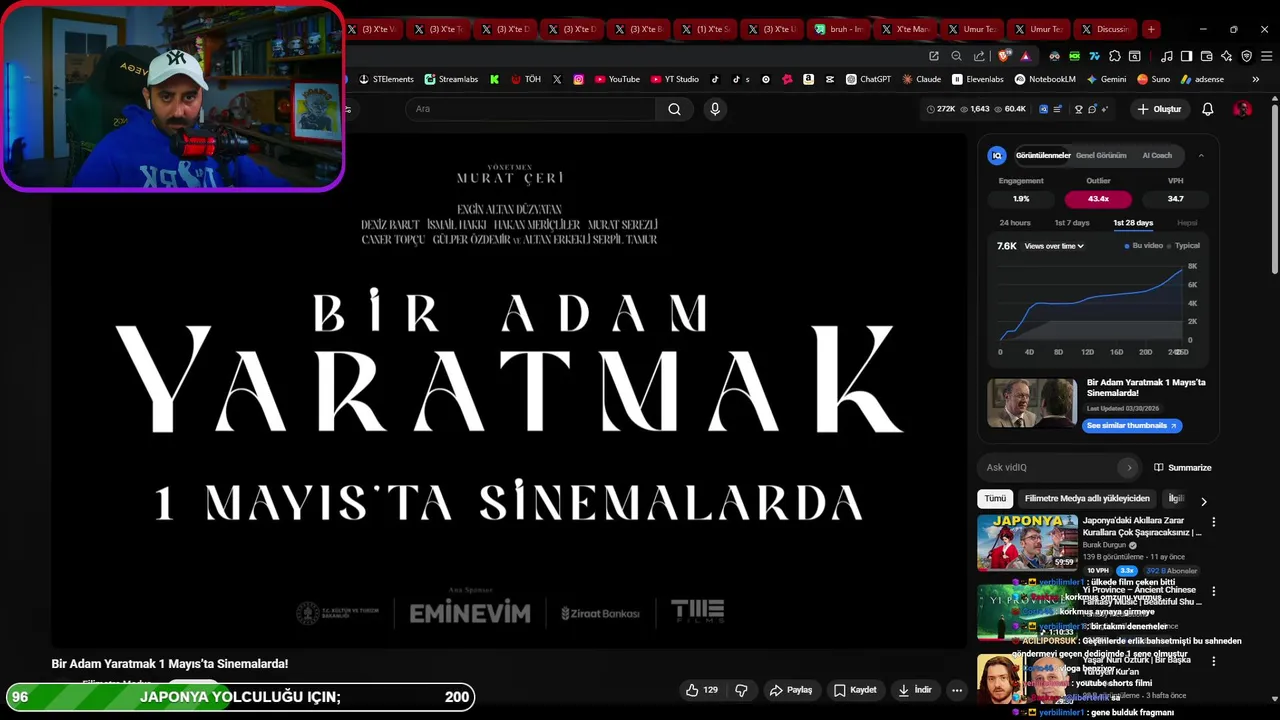Toggle Bu video series in chart legend

pyautogui.click(x=1144, y=246)
